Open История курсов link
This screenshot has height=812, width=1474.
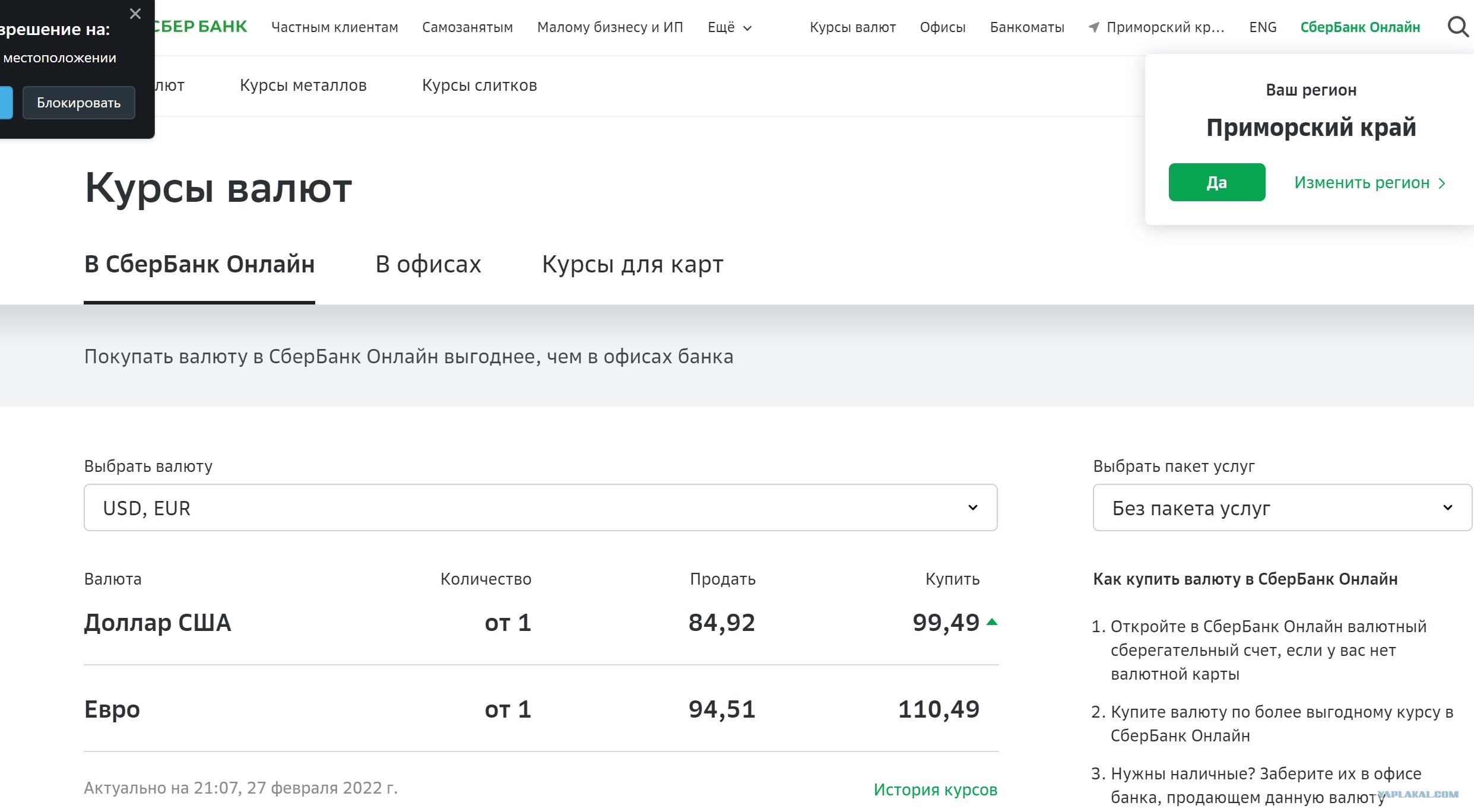936,789
